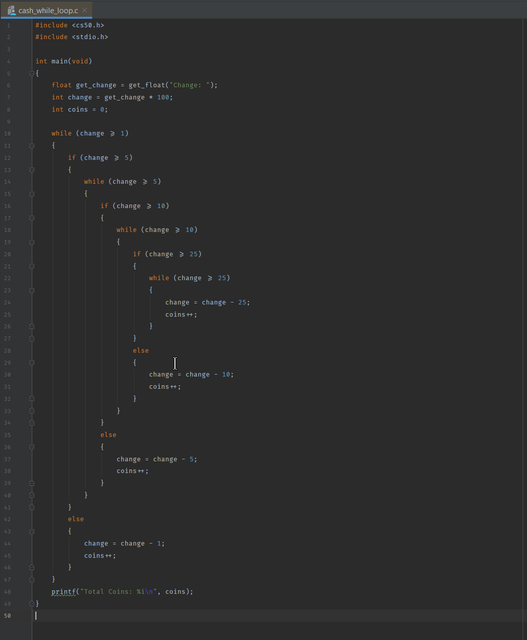Click the while (change ≥ 25) statement
This screenshot has height=640, width=527.
pos(189,278)
